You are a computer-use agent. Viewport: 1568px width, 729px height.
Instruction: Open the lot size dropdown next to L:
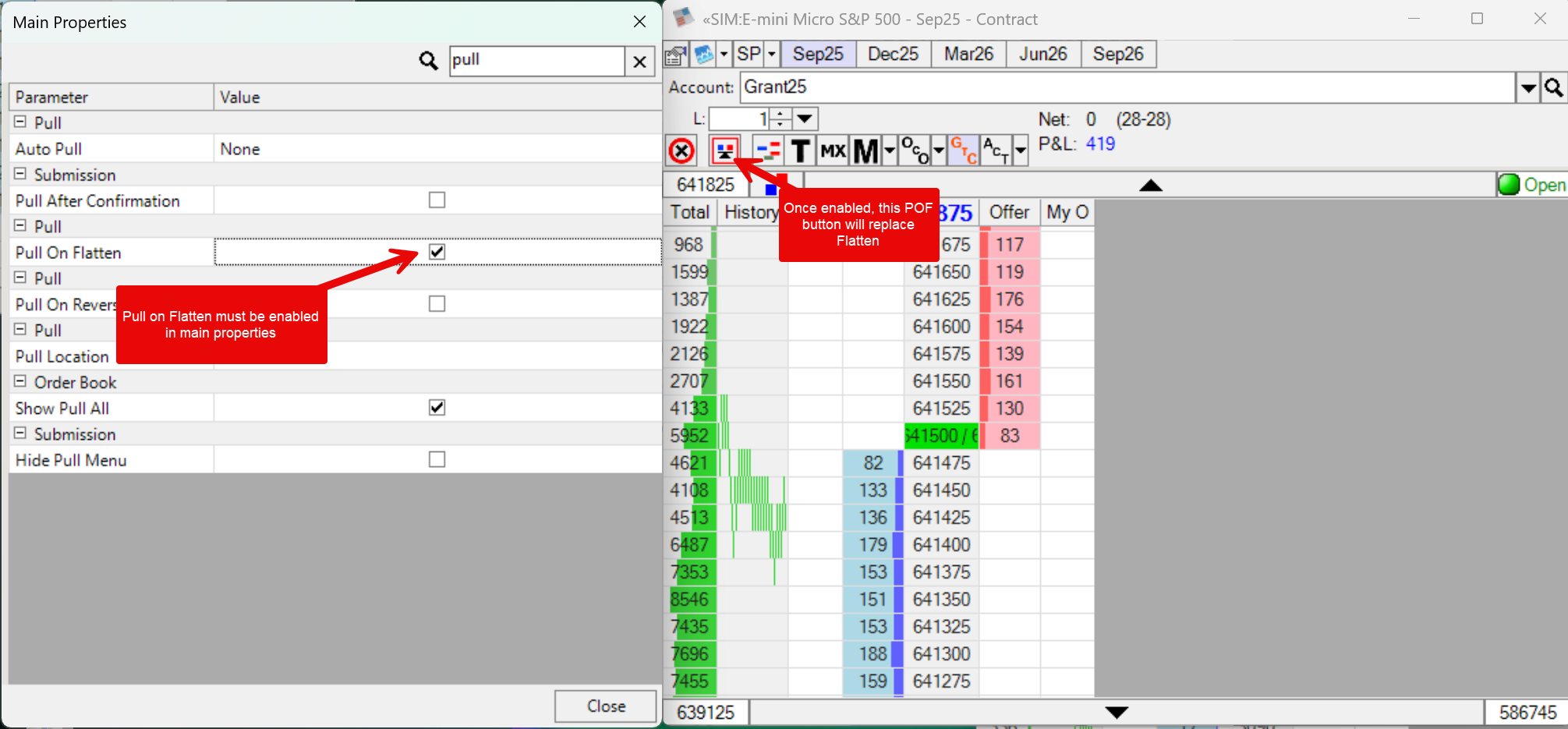click(x=805, y=119)
